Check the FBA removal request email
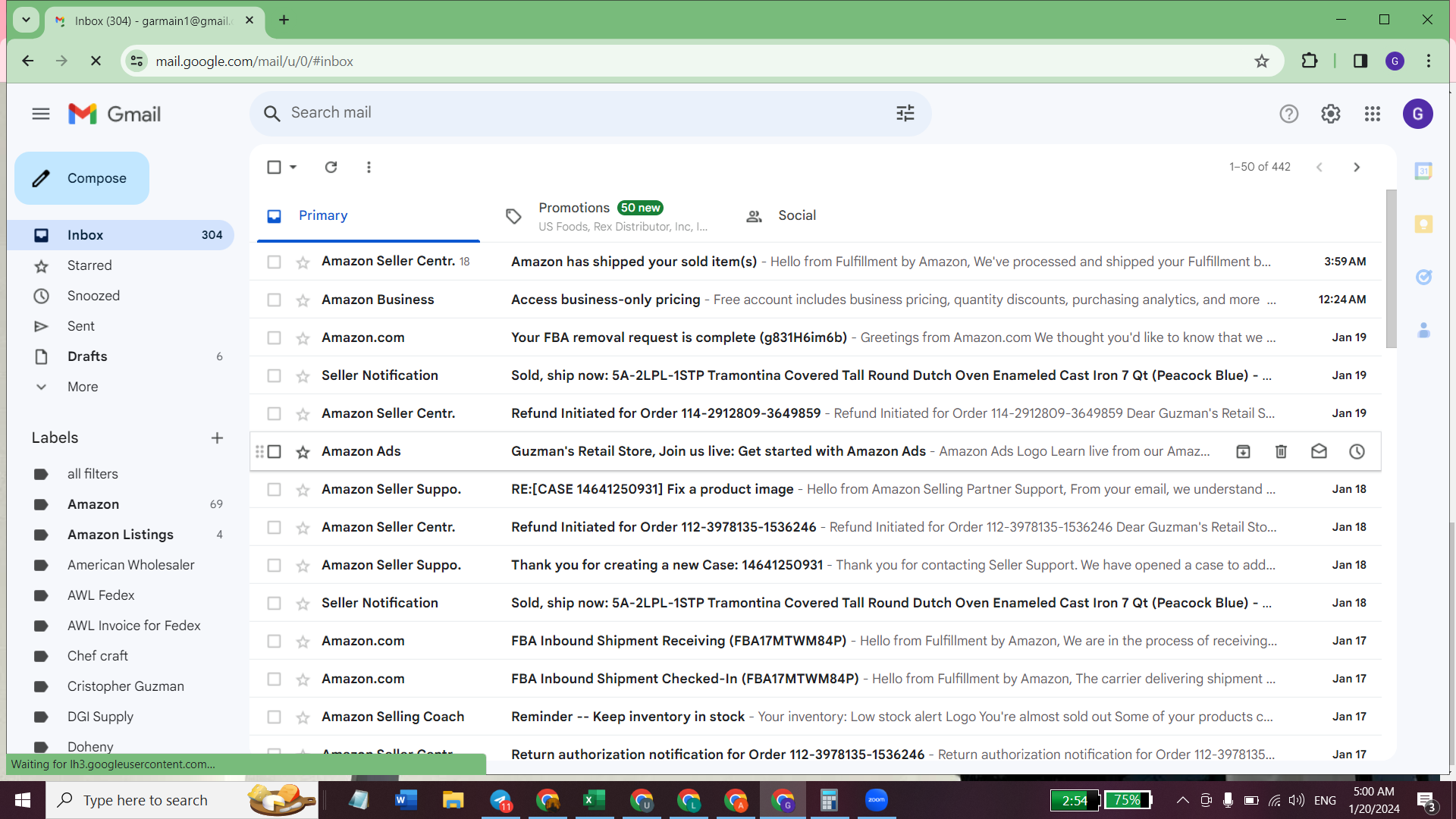Viewport: 1456px width, 819px height. tap(274, 337)
